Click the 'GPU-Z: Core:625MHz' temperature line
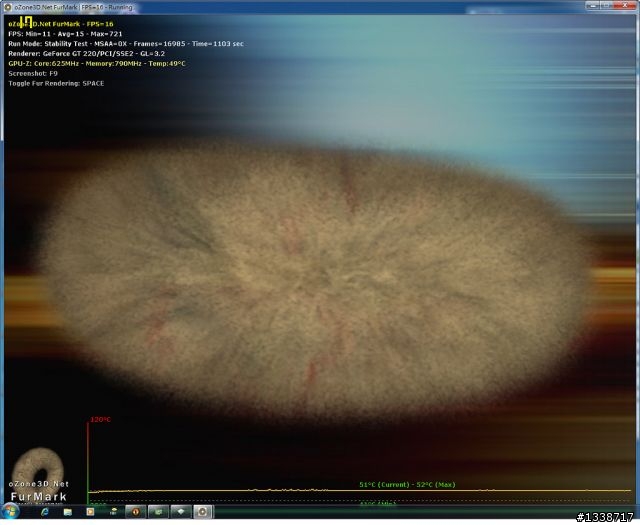 pyautogui.click(x=97, y=63)
